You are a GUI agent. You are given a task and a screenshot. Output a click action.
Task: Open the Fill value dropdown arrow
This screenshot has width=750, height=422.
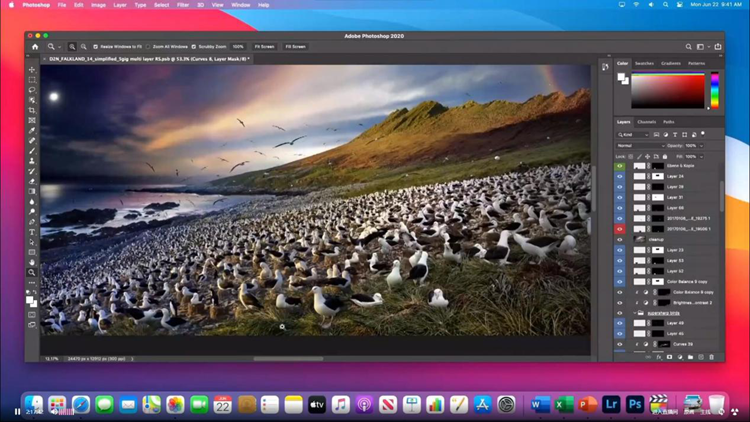coord(702,157)
